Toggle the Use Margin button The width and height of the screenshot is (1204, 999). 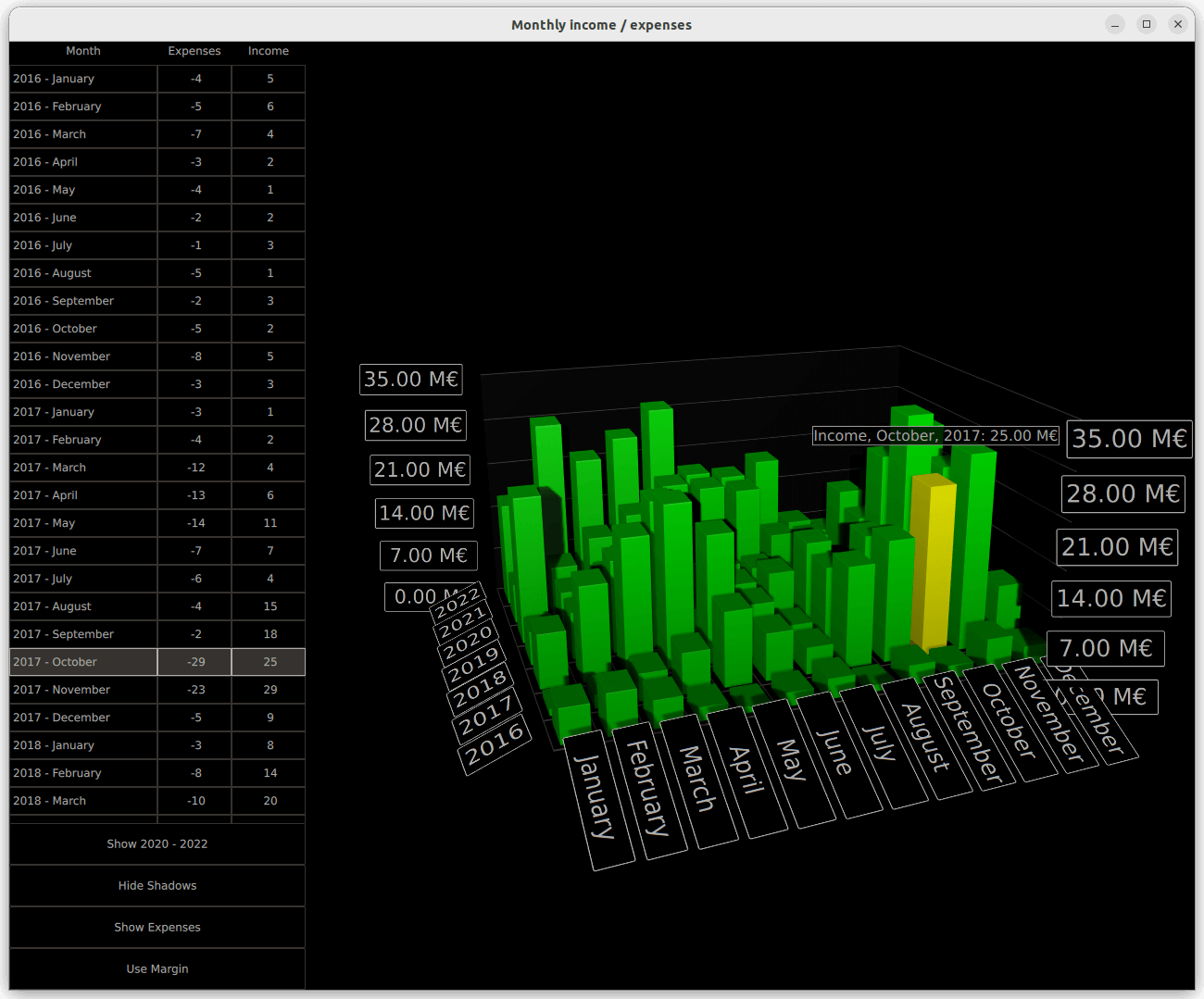pyautogui.click(x=157, y=968)
